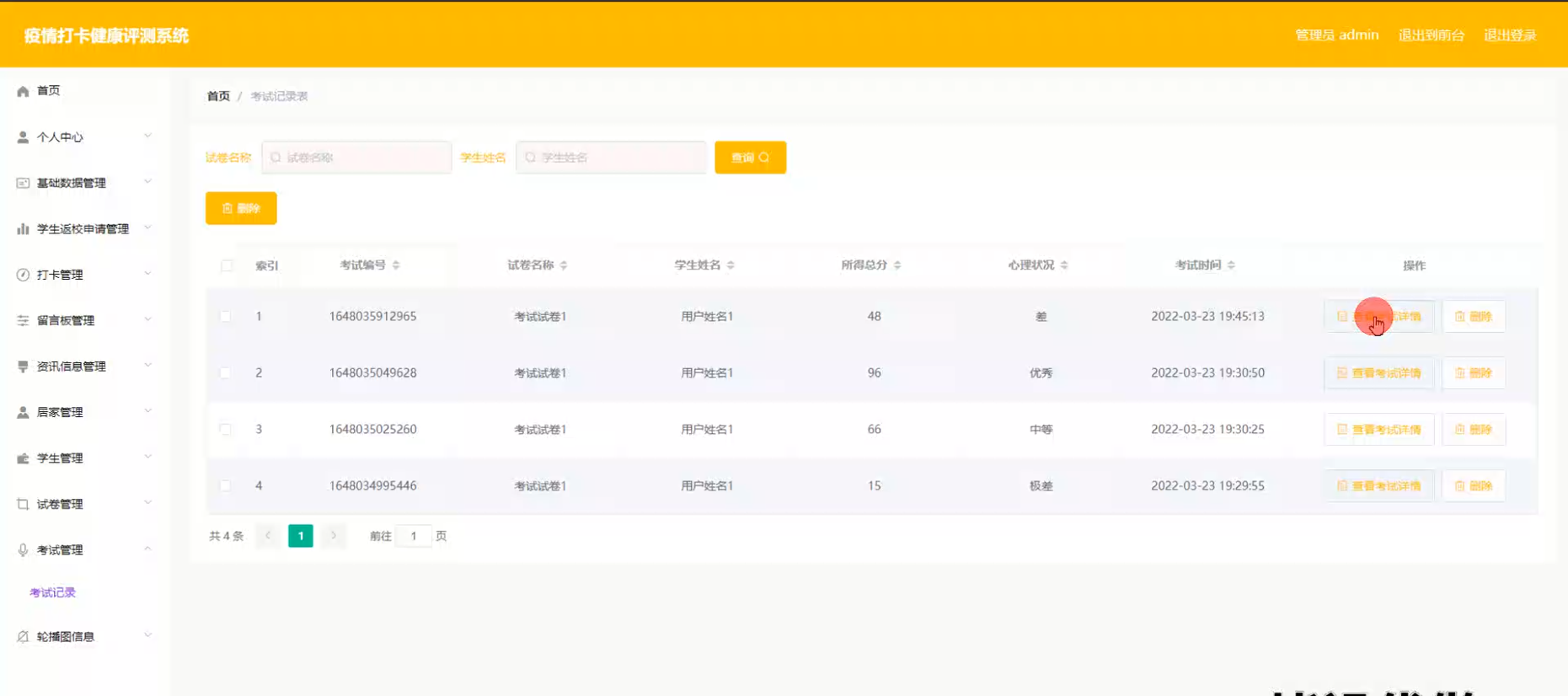Go to previous page with left arrow
The image size is (1568, 696).
(268, 536)
